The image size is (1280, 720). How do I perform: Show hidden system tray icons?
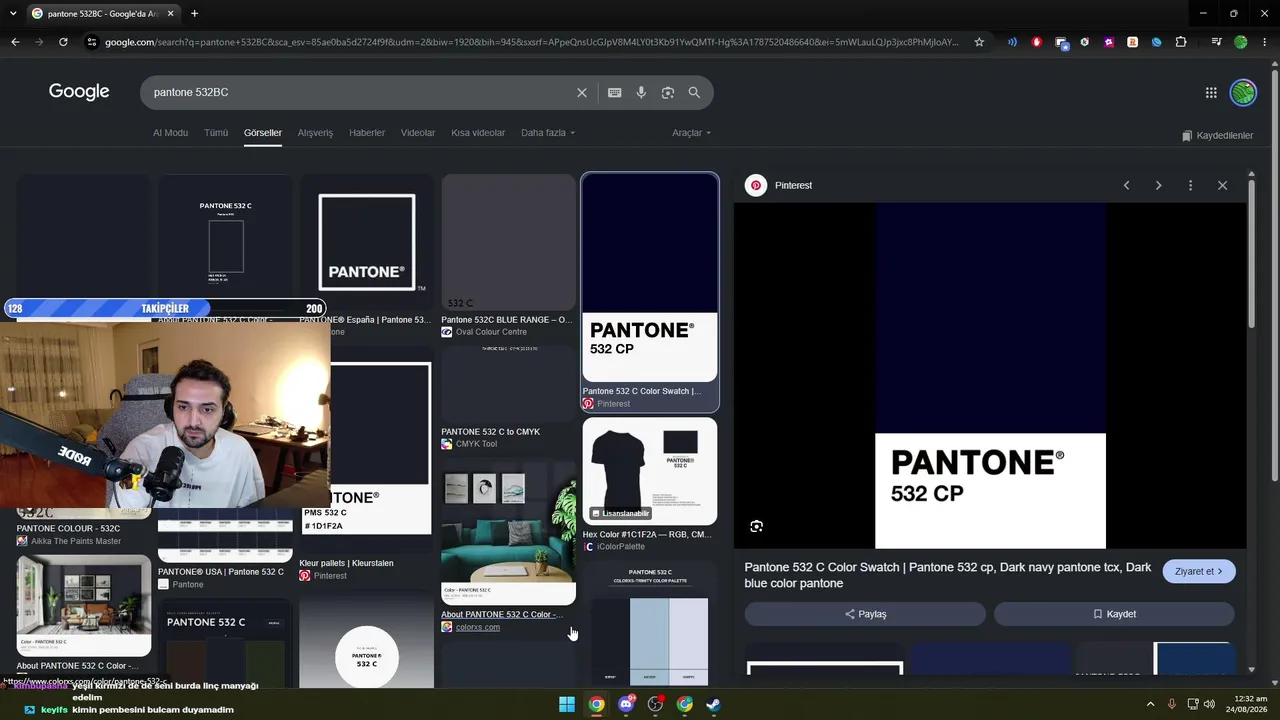point(1150,704)
